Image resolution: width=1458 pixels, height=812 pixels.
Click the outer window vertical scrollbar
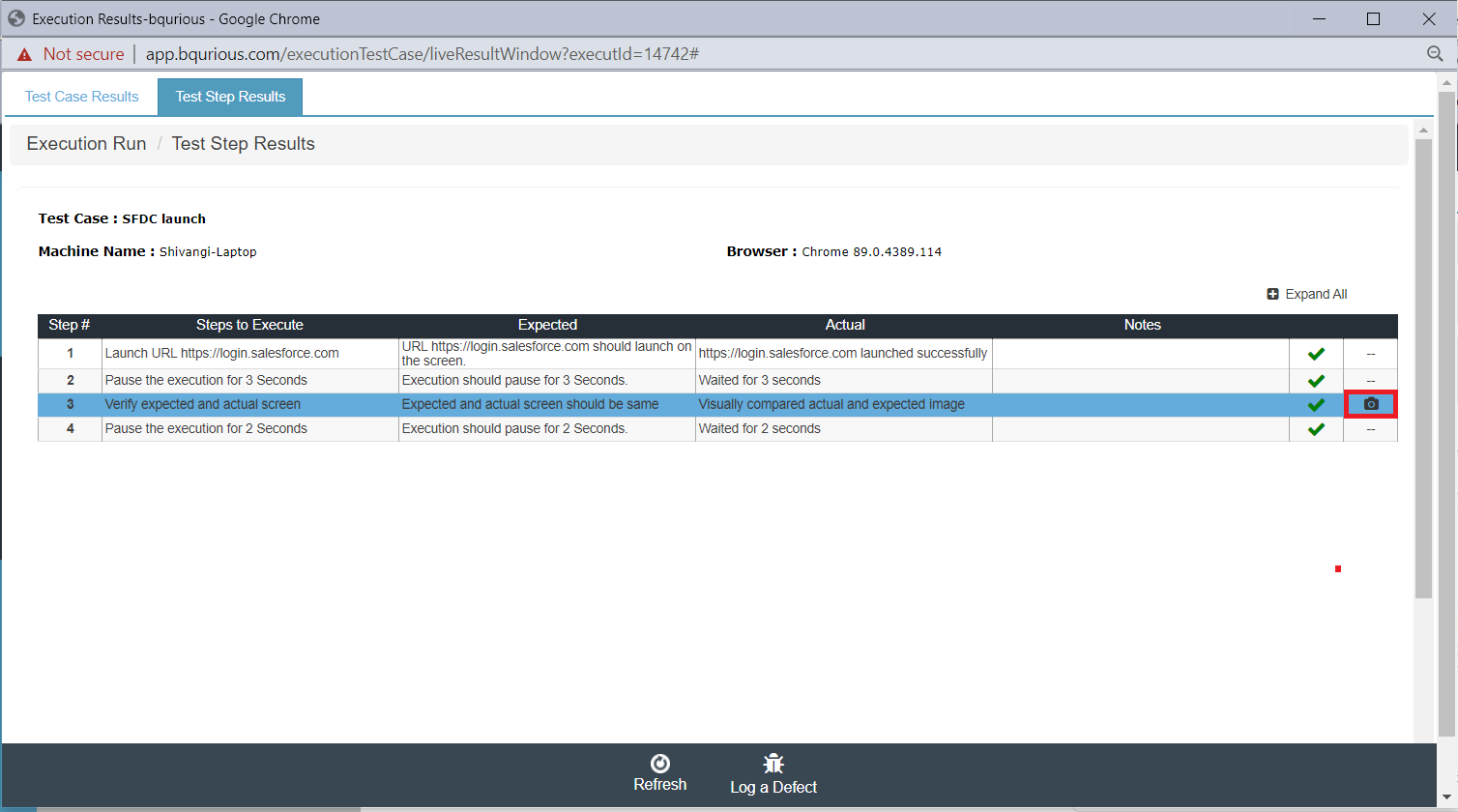click(x=1446, y=416)
